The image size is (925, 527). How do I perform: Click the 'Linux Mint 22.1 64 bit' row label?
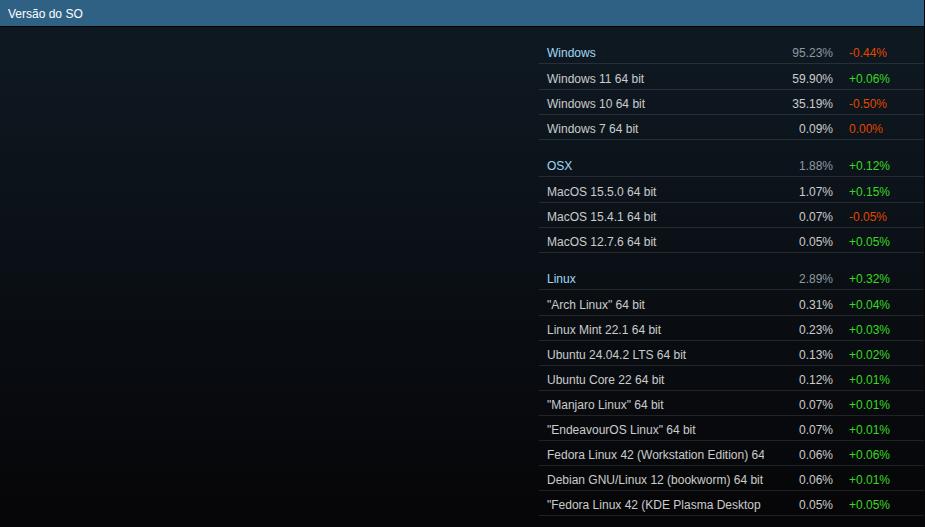(x=603, y=330)
